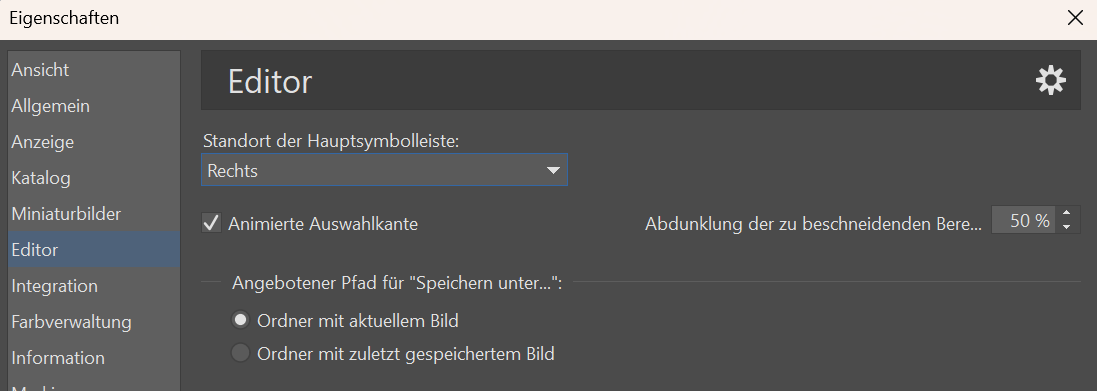Click the gear icon in the Editor header

[x=1050, y=80]
